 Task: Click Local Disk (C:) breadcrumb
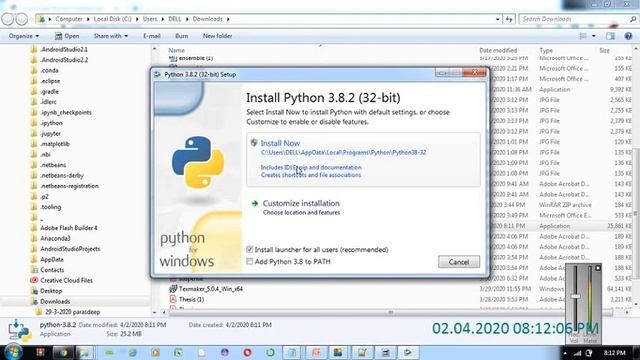click(x=112, y=19)
